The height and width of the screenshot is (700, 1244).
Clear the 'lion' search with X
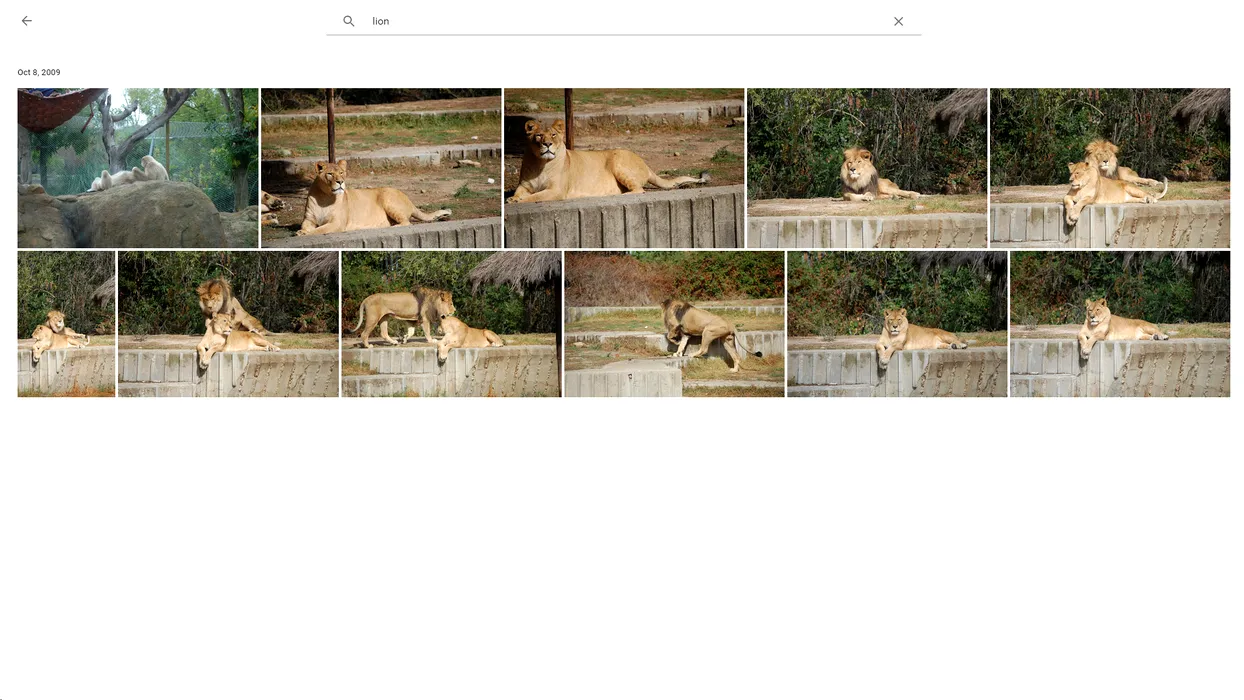coord(898,21)
